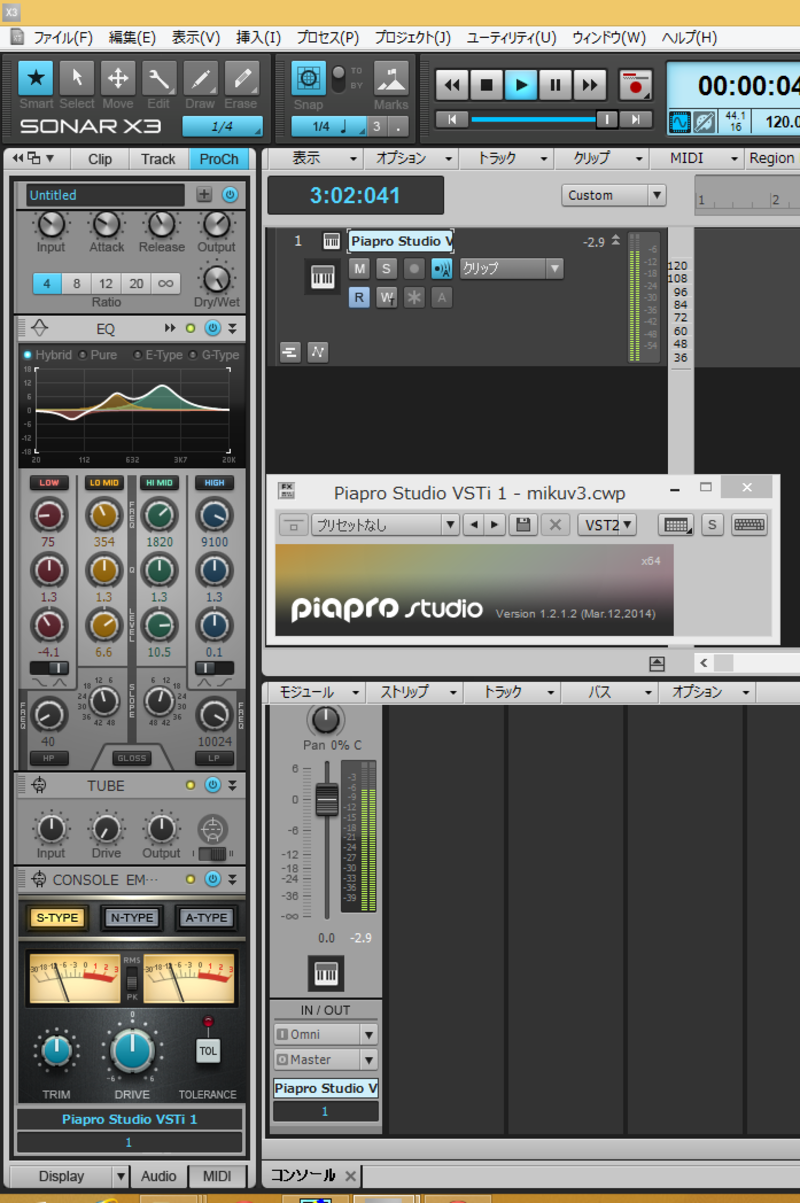Image resolution: width=800 pixels, height=1203 pixels.
Task: Delete preset X button in VSTi window
Action: tap(556, 524)
